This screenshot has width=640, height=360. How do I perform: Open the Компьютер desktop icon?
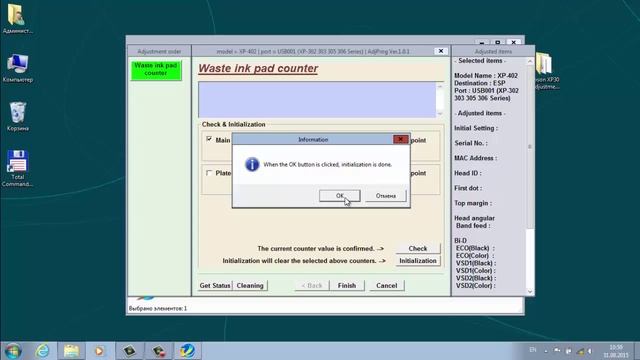(x=17, y=68)
